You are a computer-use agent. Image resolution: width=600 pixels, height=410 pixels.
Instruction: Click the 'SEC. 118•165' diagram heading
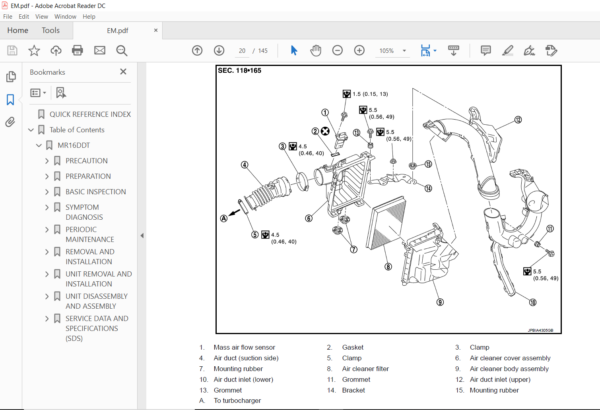(x=240, y=70)
